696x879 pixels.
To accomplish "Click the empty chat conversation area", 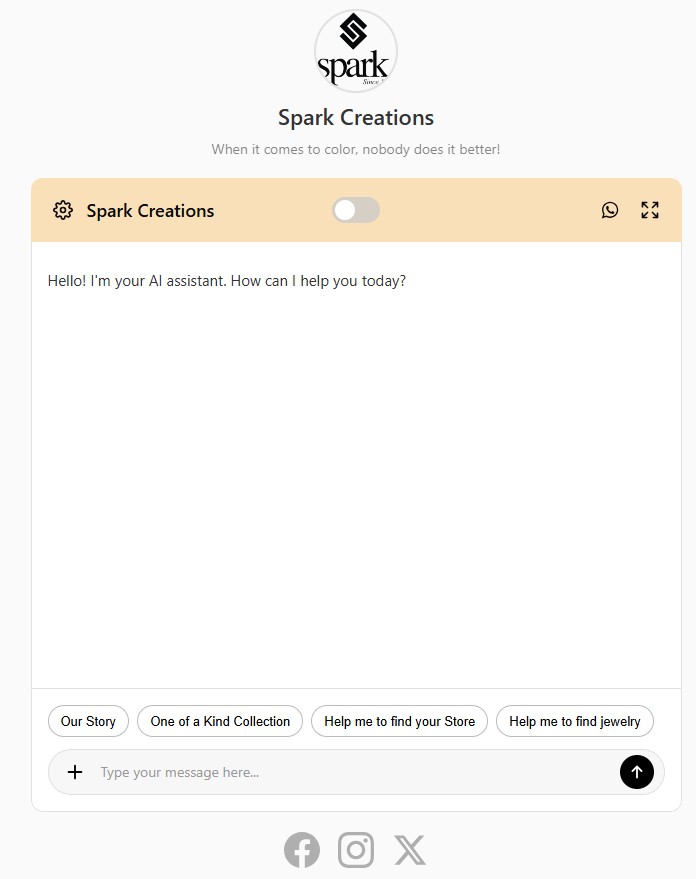I will point(356,480).
